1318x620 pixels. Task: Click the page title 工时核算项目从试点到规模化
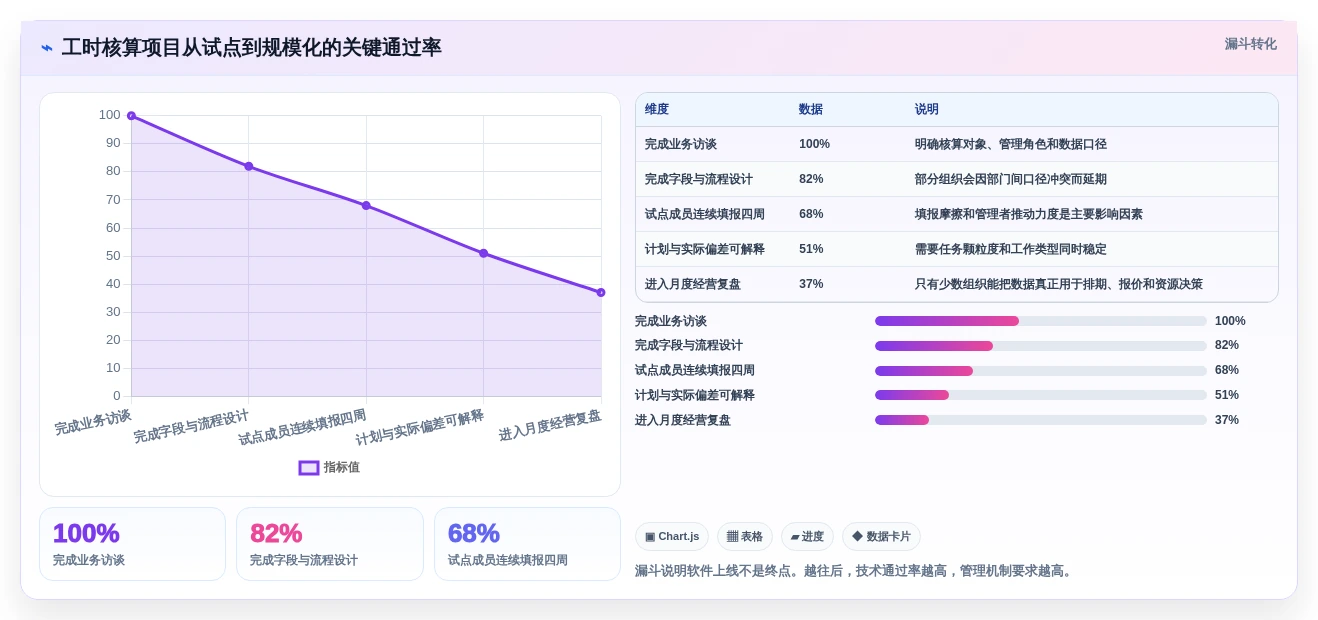[x=251, y=47]
